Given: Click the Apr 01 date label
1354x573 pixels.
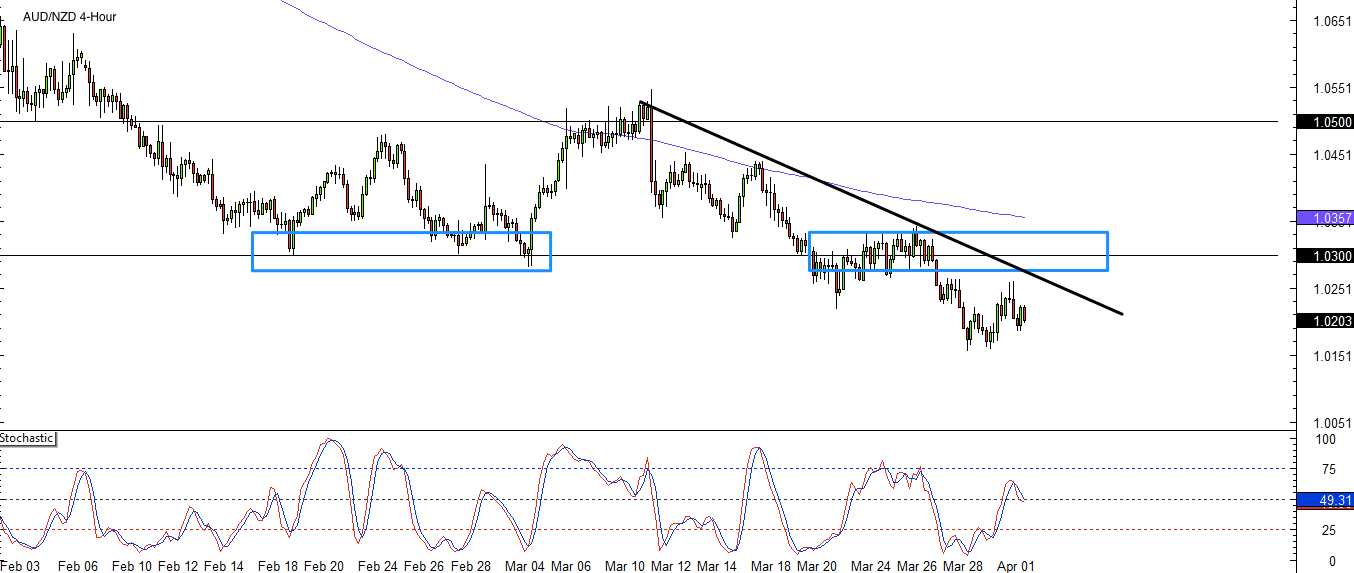Looking at the screenshot, I should (x=1016, y=566).
